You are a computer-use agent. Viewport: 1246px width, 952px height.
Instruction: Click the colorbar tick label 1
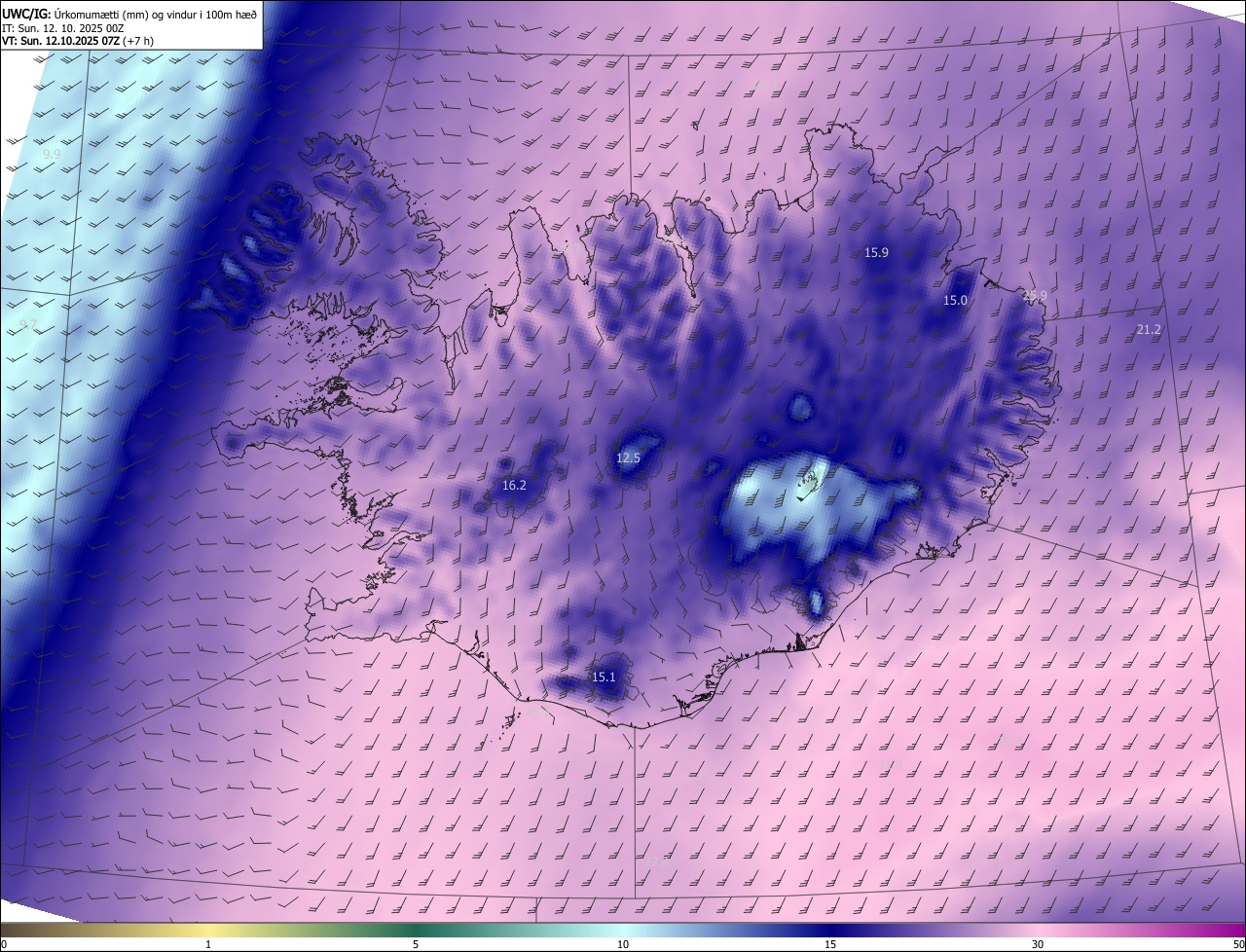pyautogui.click(x=208, y=944)
